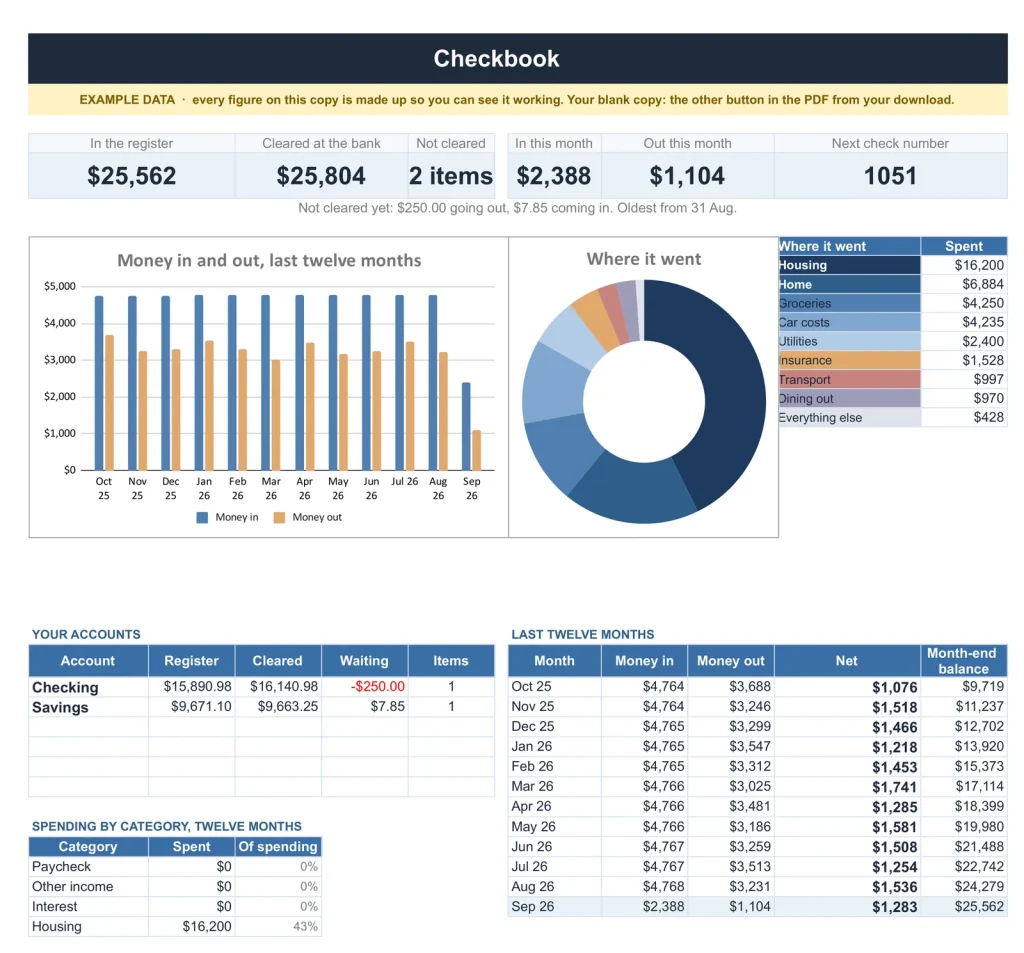The height and width of the screenshot is (953, 1024).
Task: Select the Jan 26 row label in the Last Twelve Months table
Action: pyautogui.click(x=532, y=746)
